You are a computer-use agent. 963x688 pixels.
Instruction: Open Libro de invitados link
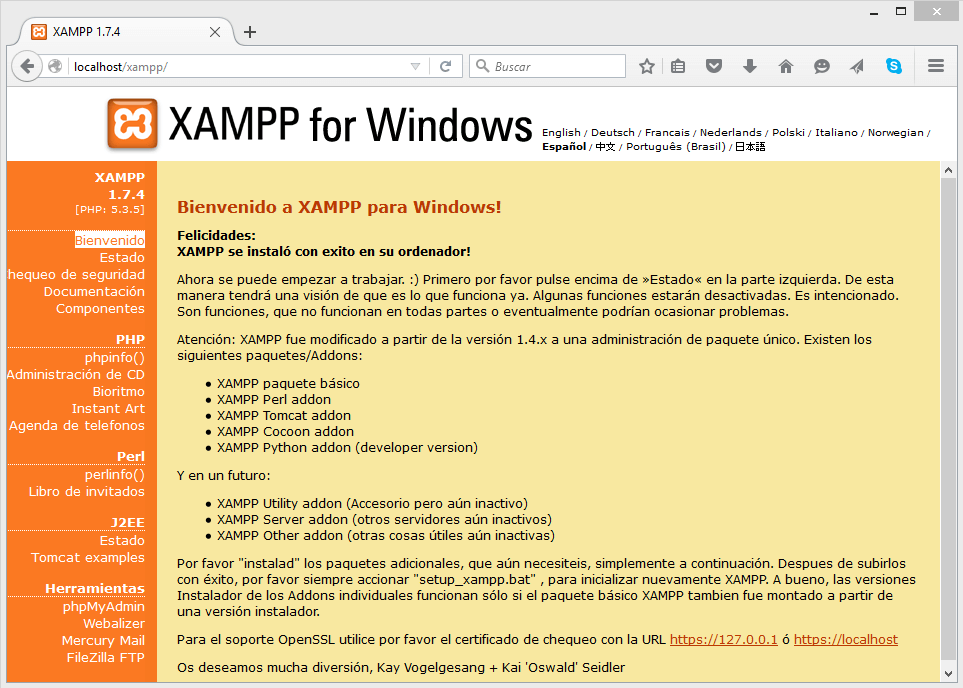point(87,491)
